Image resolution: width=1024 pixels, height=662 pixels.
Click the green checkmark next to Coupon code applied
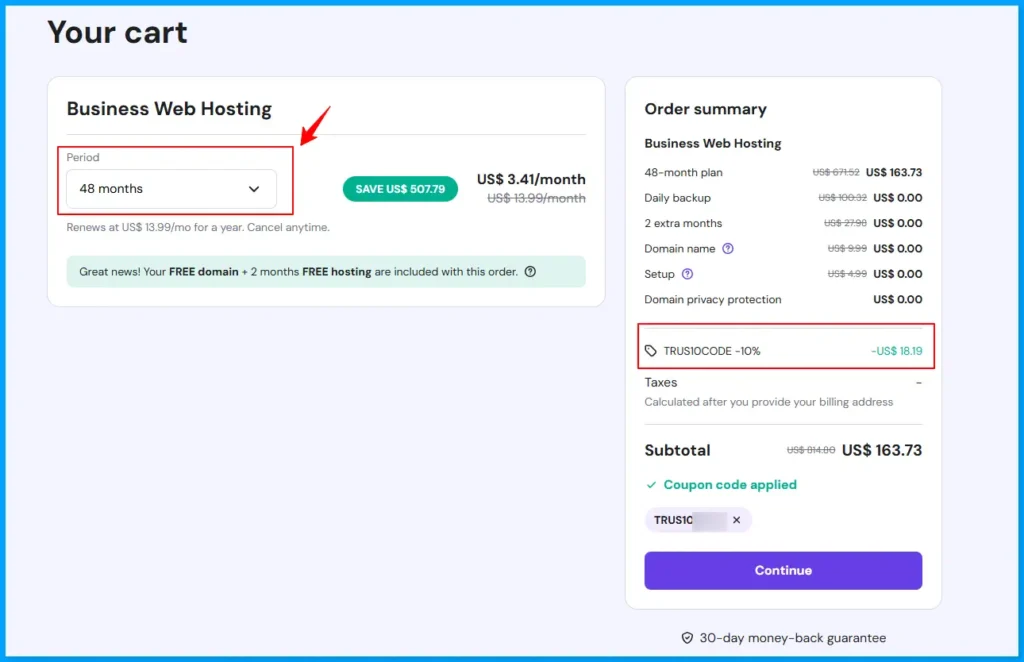(x=653, y=484)
